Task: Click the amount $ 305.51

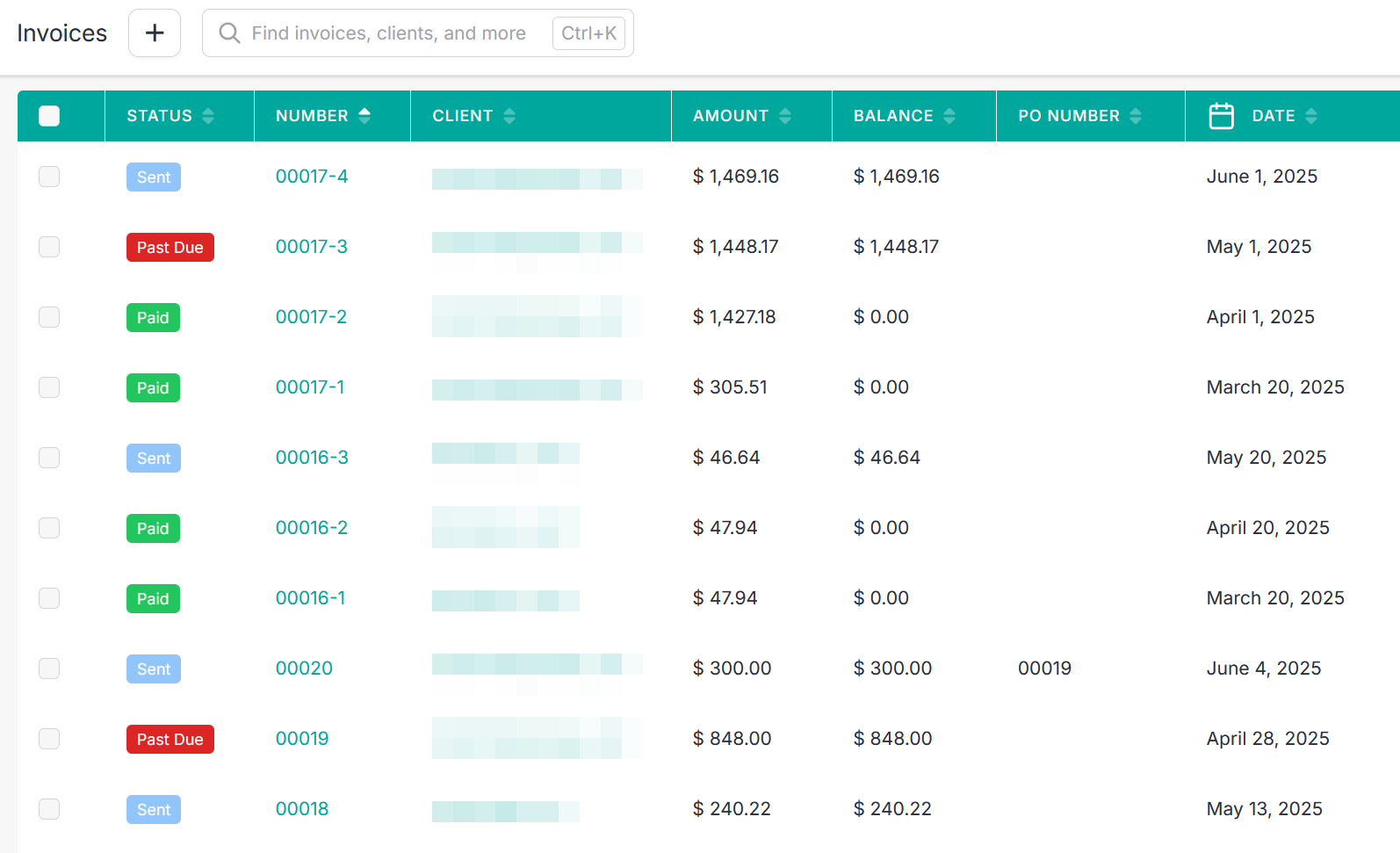Action: point(730,387)
